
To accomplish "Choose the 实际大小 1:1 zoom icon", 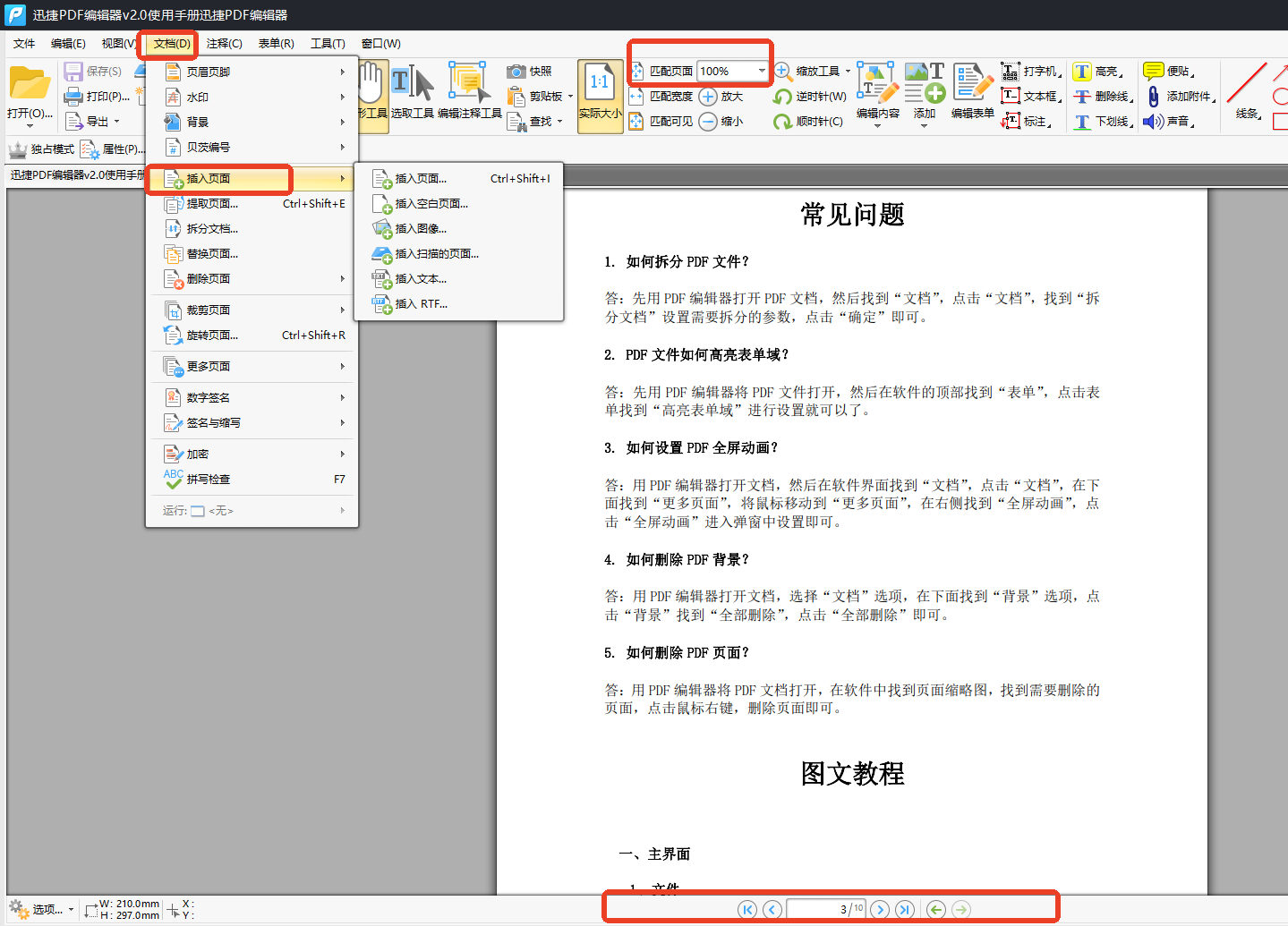I will (600, 91).
